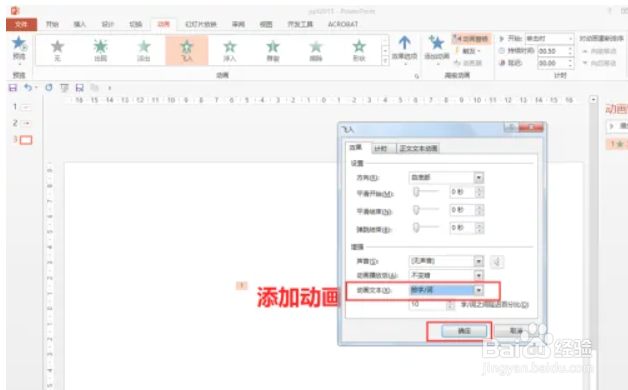Click the PowerPoint app icon in title bar
The image size is (628, 390).
point(15,11)
